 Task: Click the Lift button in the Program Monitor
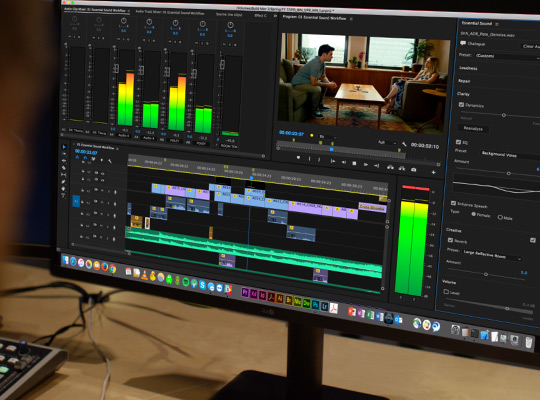pos(390,167)
